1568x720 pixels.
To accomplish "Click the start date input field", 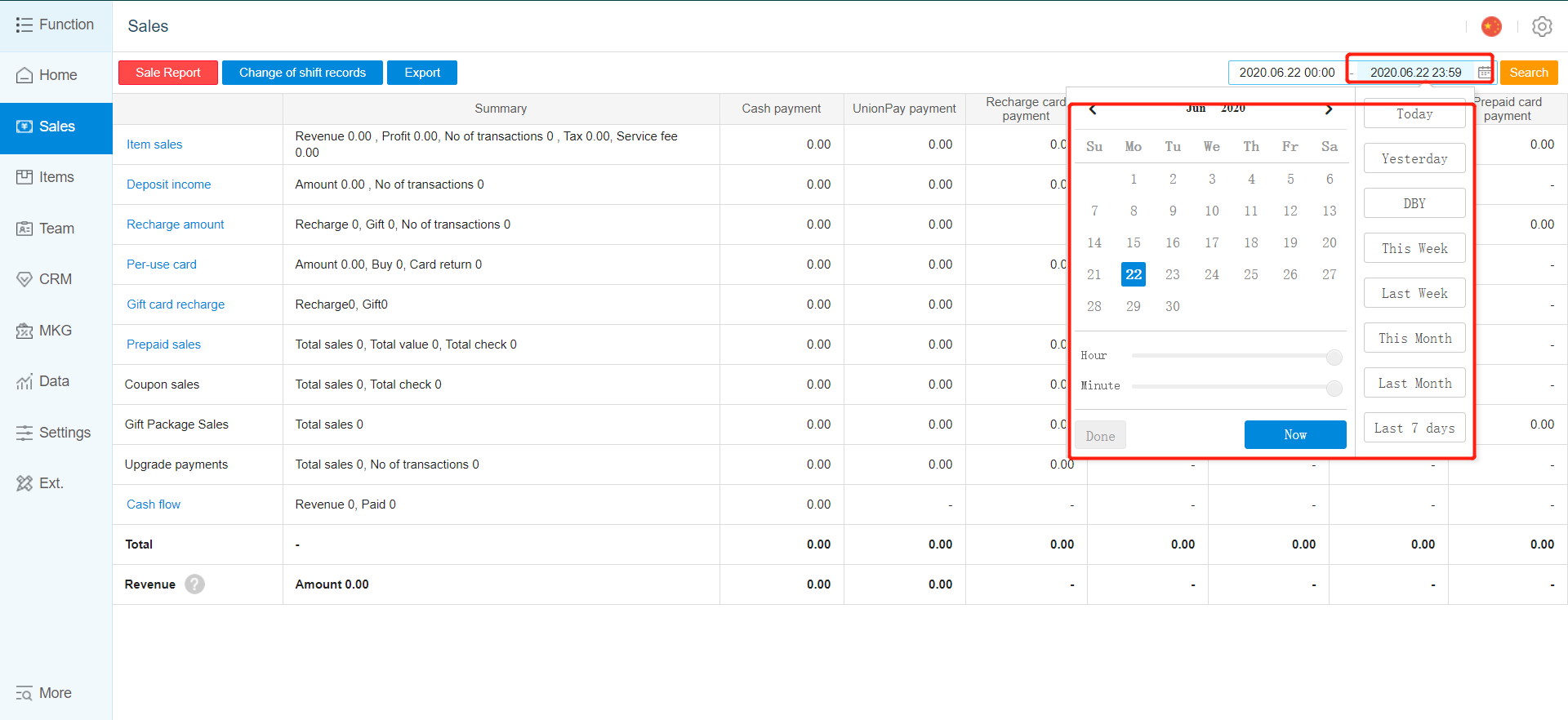I will [1287, 73].
